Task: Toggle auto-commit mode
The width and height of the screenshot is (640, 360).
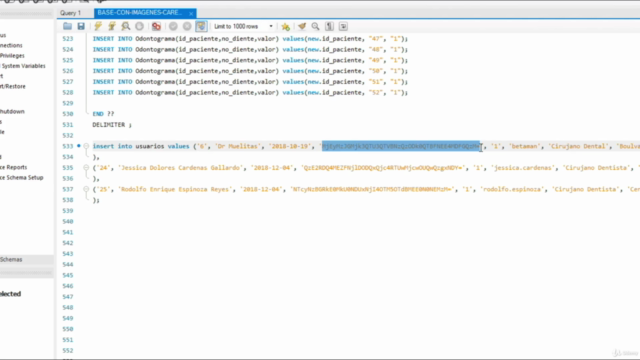Action: (x=201, y=27)
